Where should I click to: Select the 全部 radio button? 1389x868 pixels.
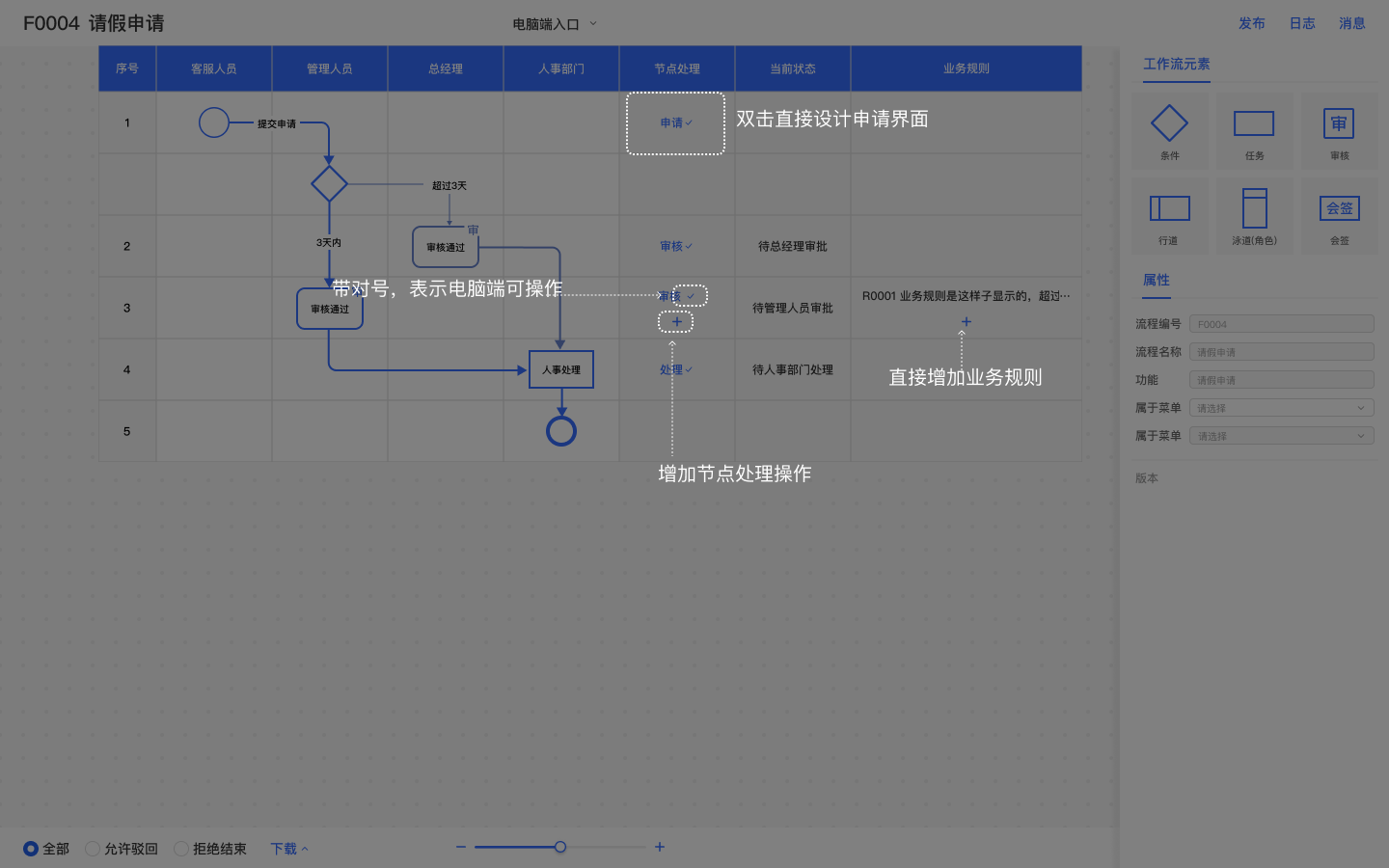tap(31, 849)
